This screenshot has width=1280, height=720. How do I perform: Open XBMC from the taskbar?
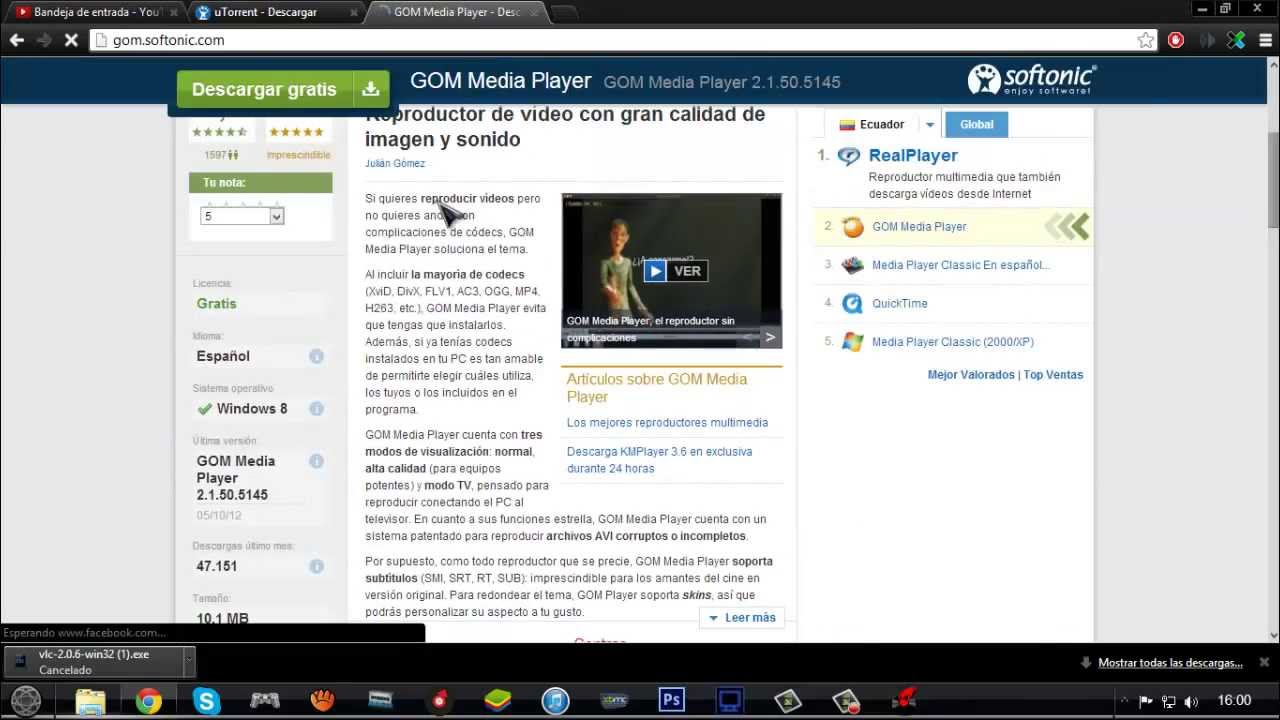614,701
